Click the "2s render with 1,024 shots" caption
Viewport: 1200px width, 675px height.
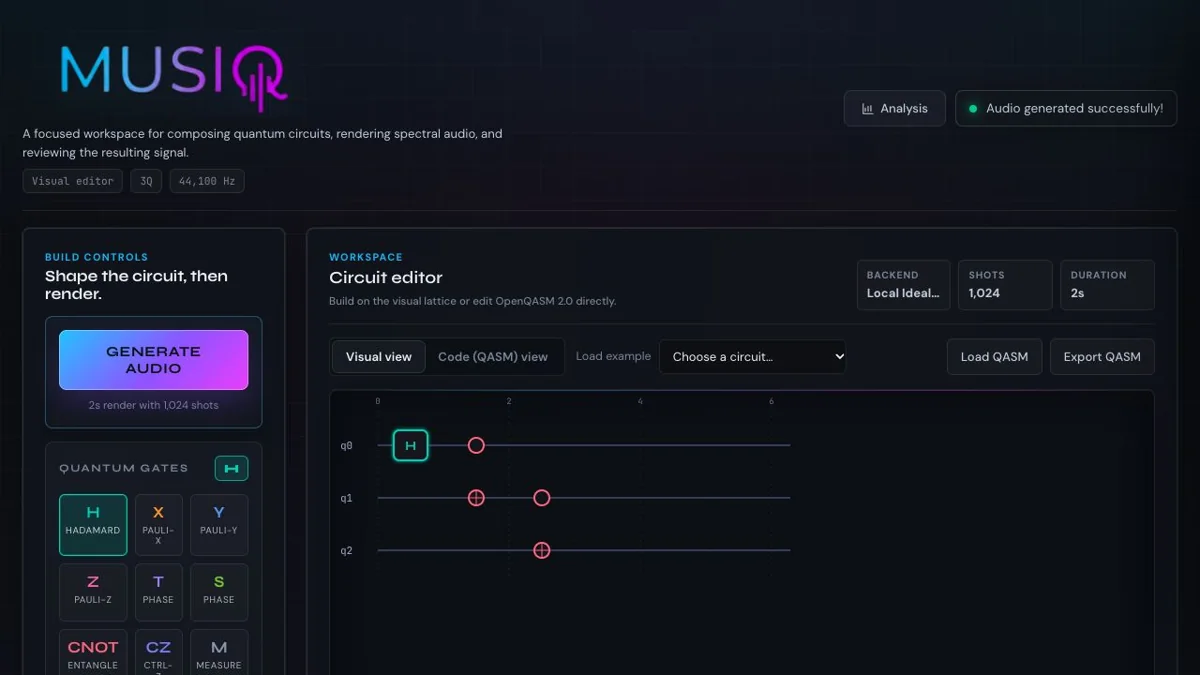tap(154, 405)
